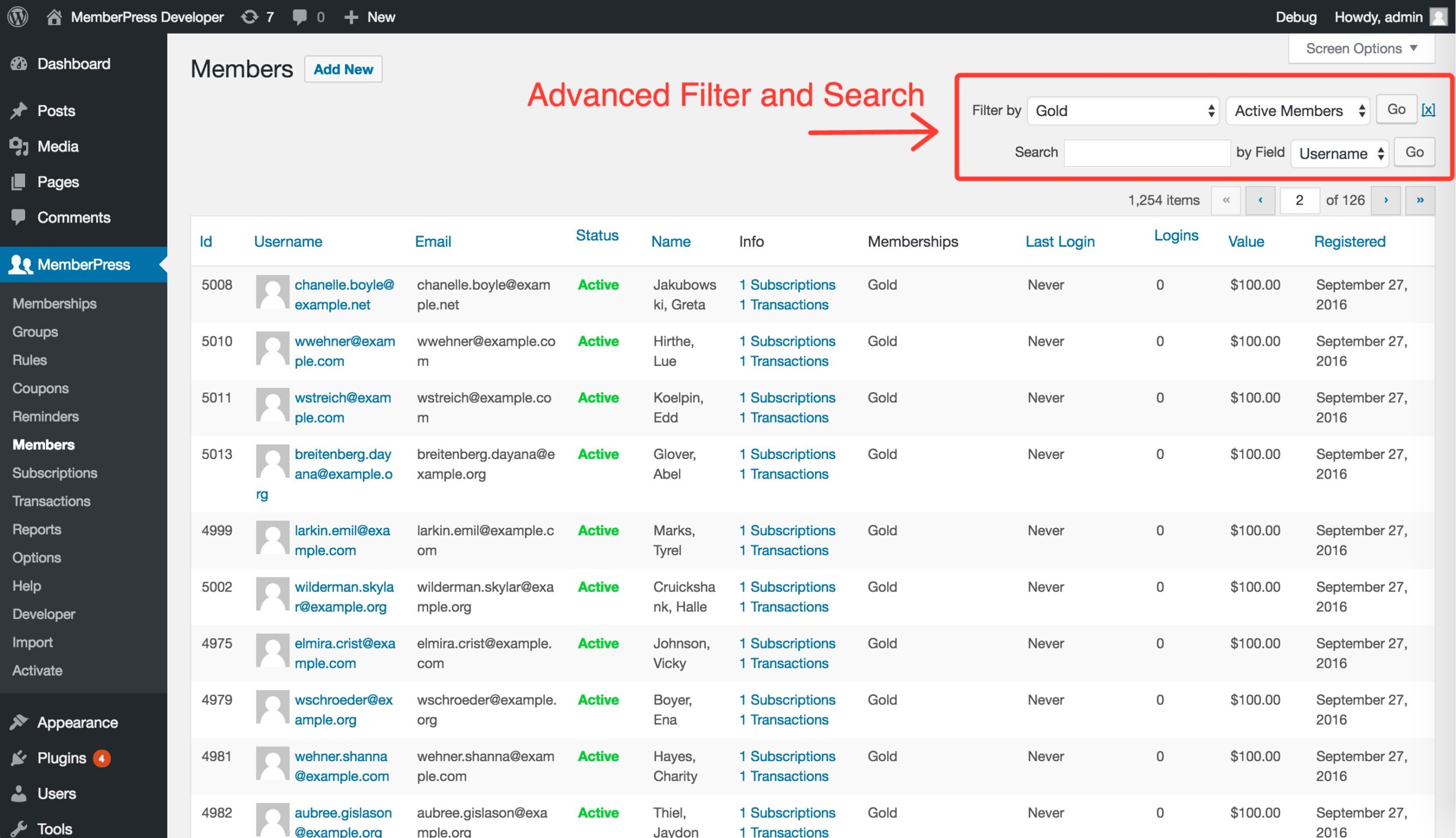Open the admin avatar in the top bar
This screenshot has width=1456, height=838.
pos(1439,16)
